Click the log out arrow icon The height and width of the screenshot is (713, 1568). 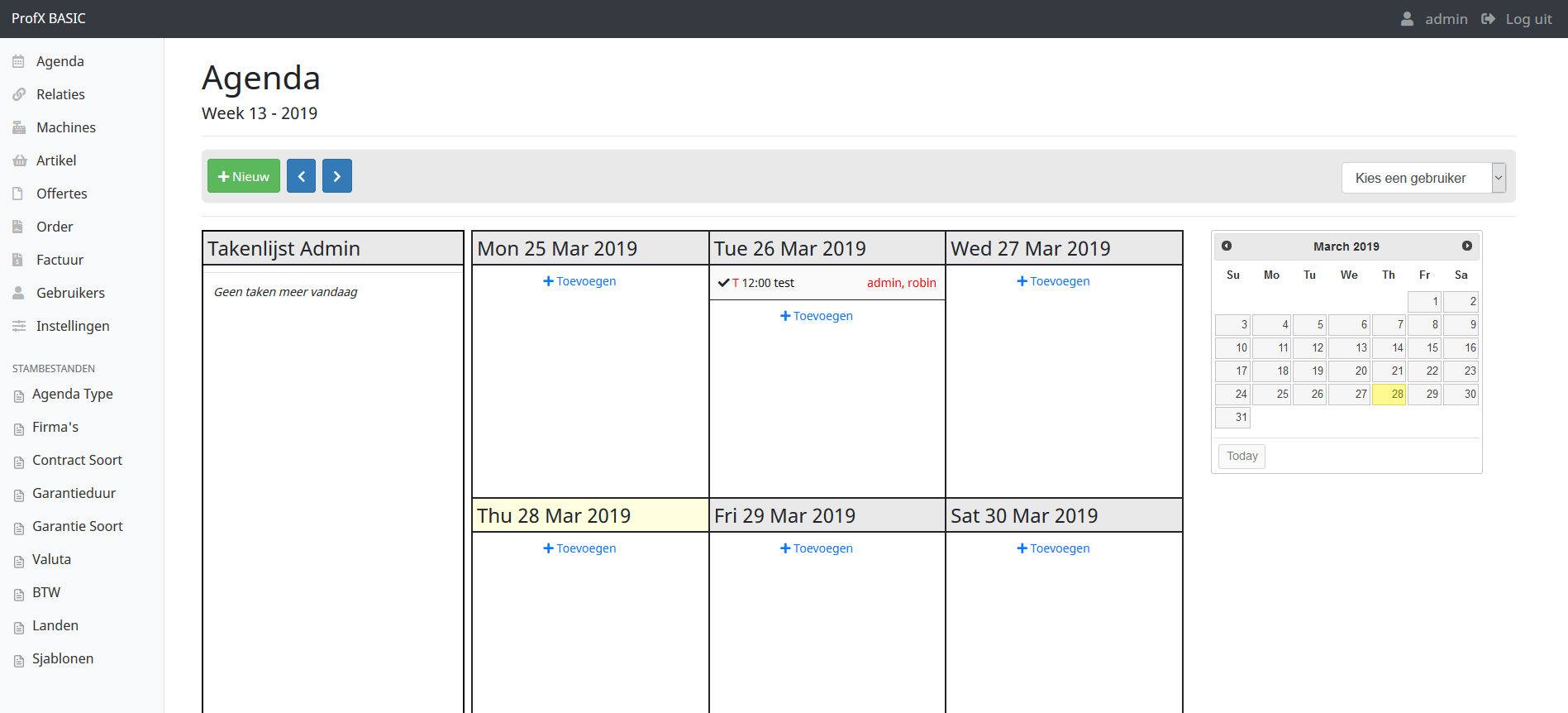1488,18
